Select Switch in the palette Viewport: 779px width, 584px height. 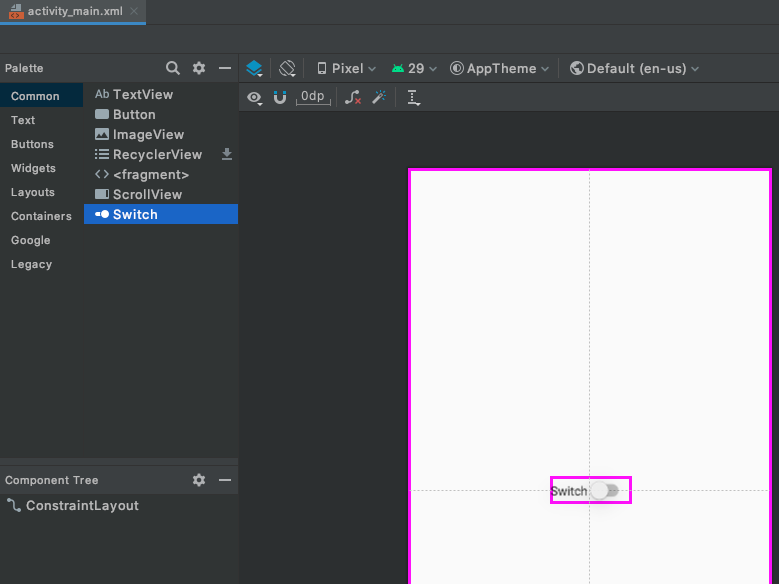click(161, 214)
